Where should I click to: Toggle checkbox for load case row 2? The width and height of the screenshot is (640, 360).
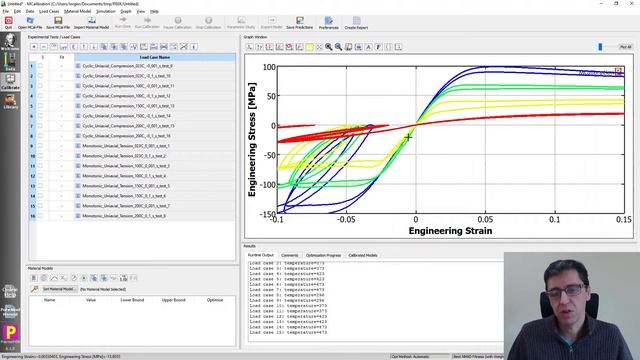pyautogui.click(x=40, y=76)
